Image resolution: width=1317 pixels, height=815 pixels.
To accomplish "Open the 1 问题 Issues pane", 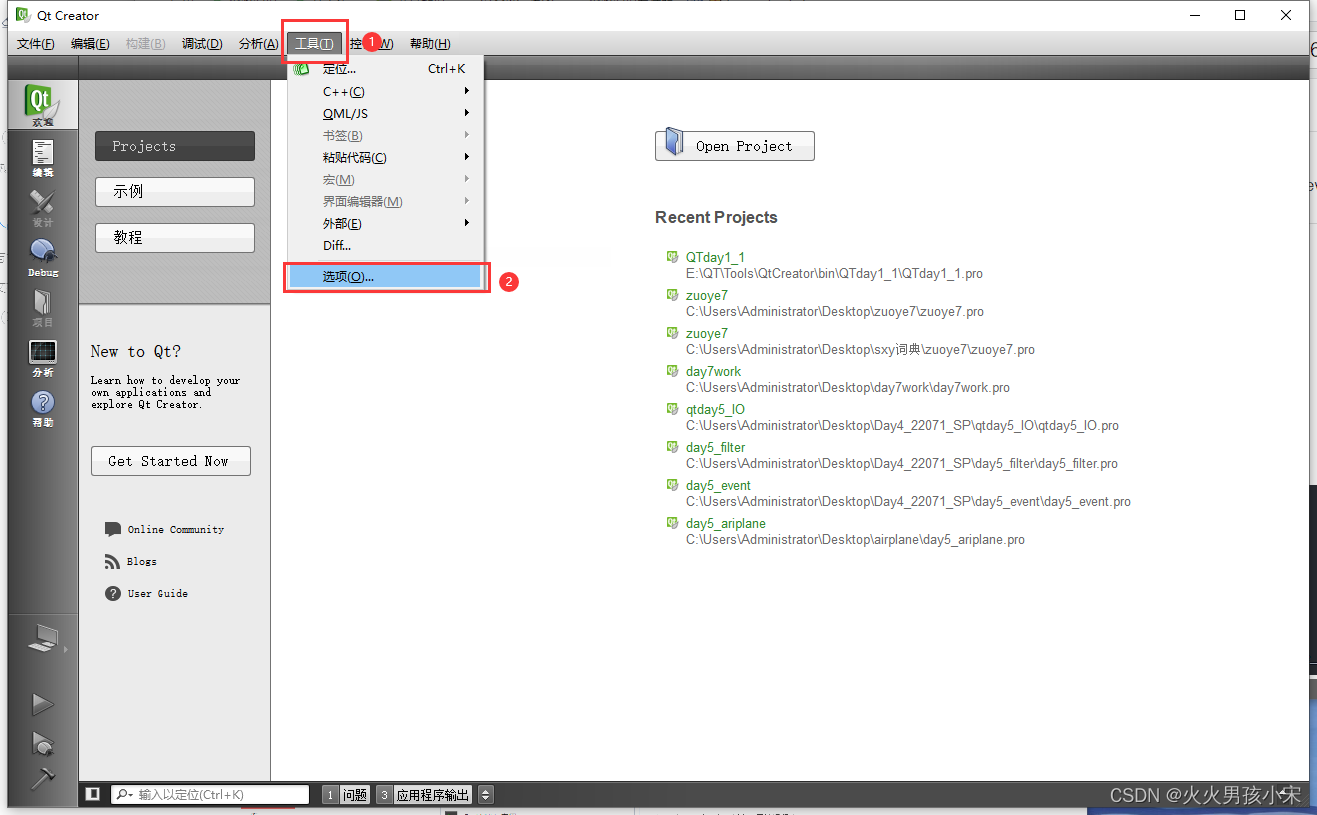I will tap(346, 795).
